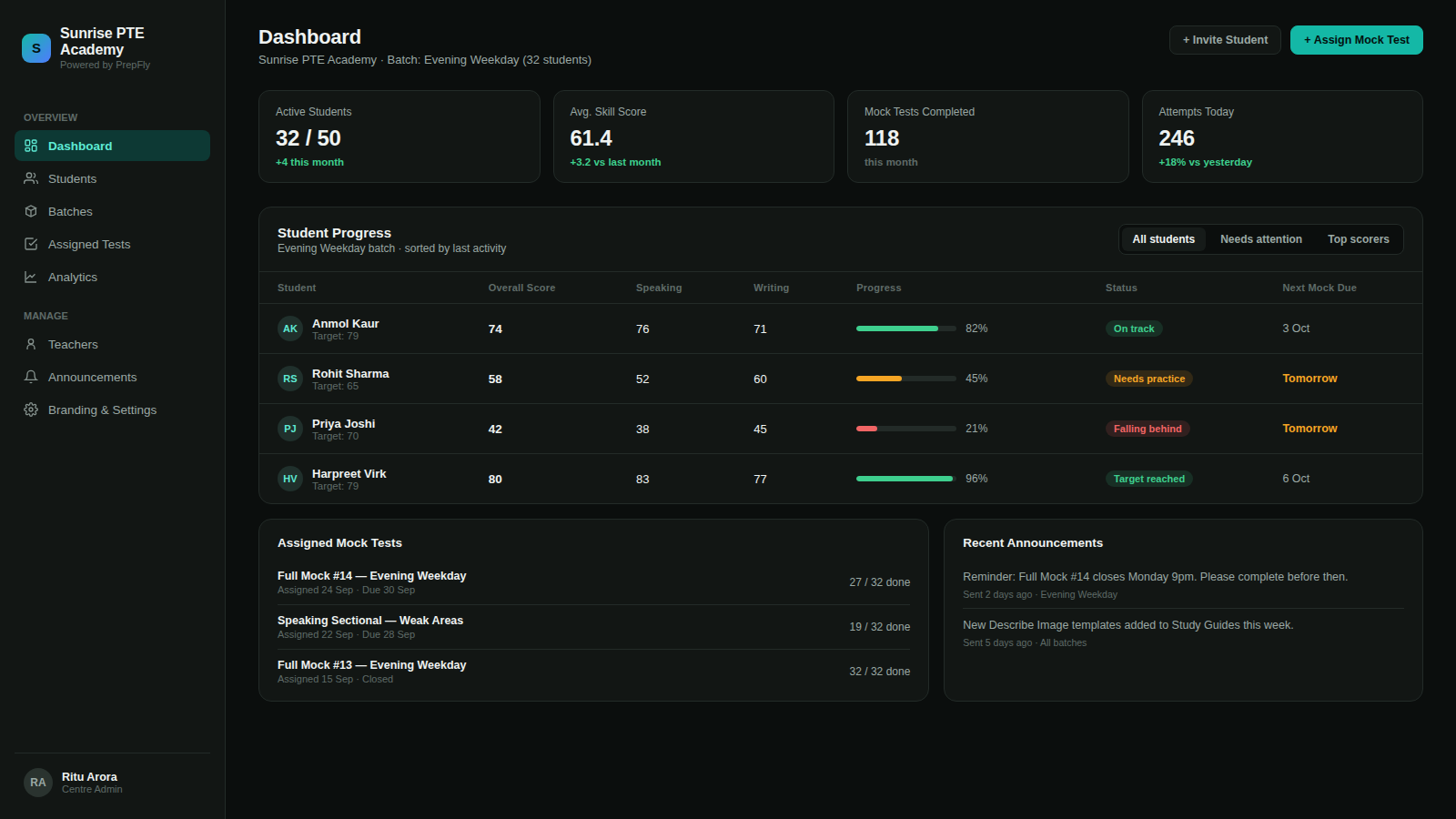Click the AK avatar for Anmol Kaur

pyautogui.click(x=290, y=329)
